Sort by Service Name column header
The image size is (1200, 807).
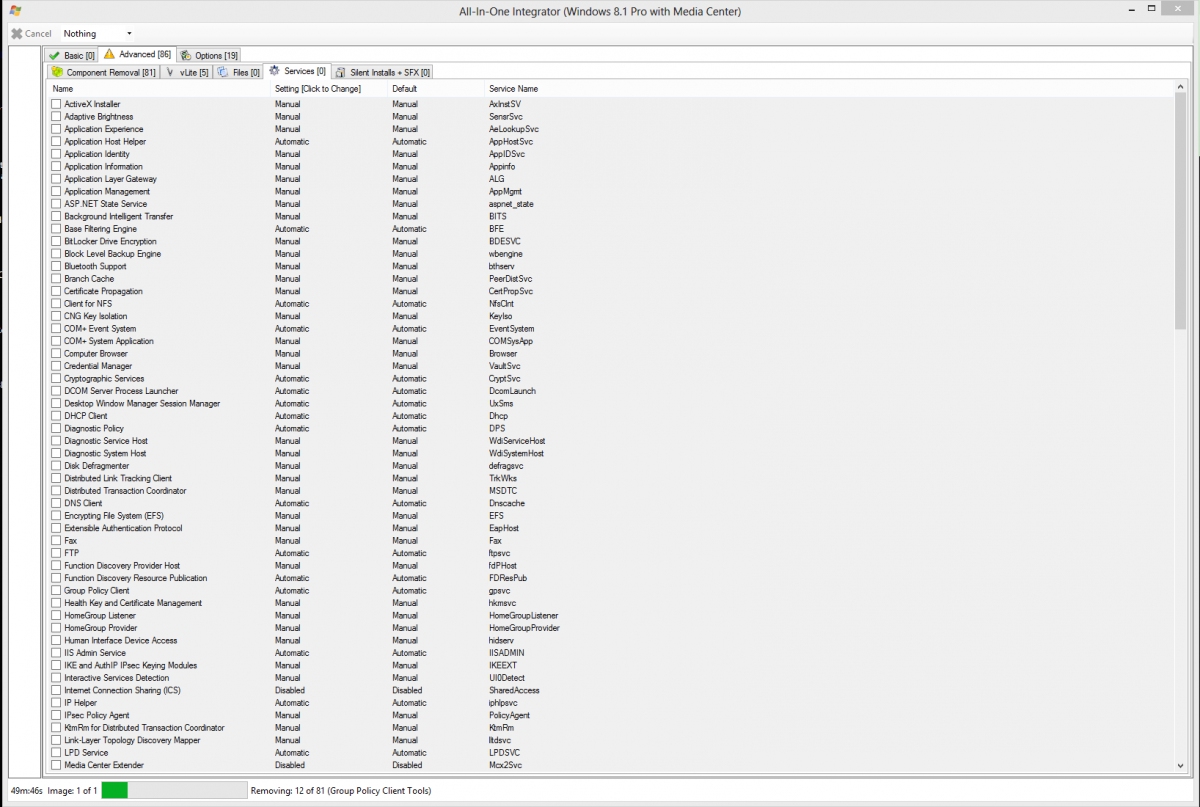[x=513, y=89]
